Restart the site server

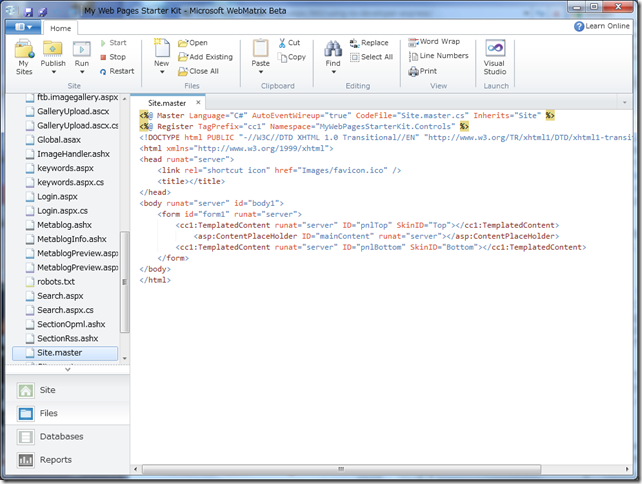click(117, 71)
